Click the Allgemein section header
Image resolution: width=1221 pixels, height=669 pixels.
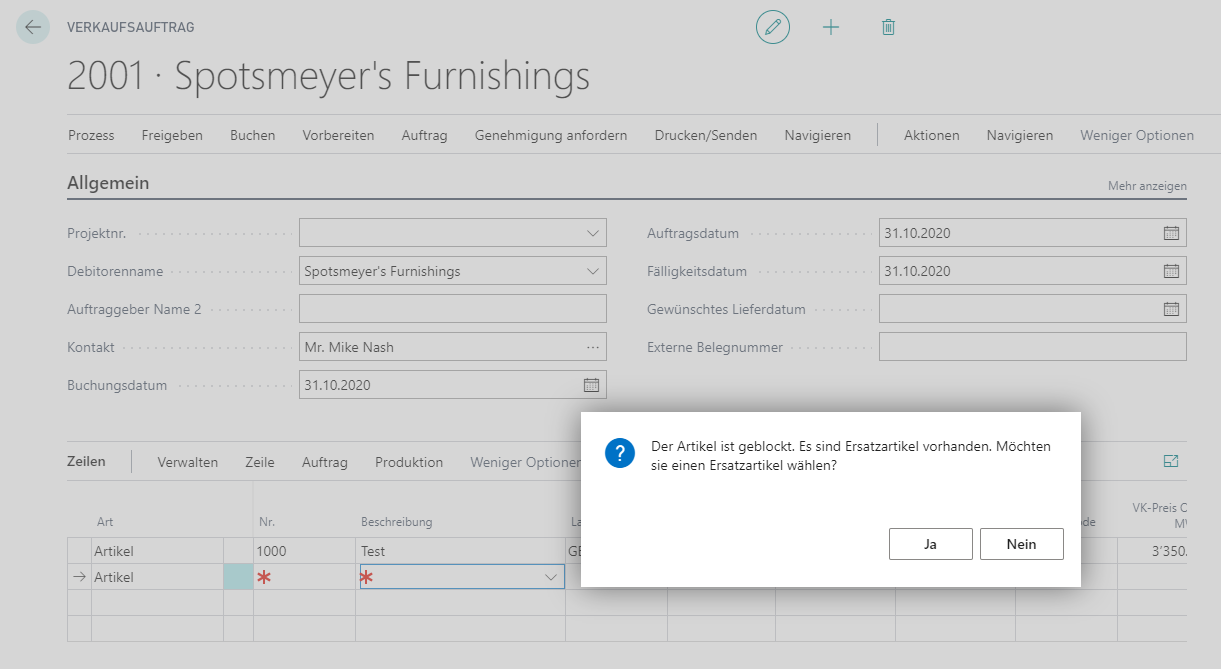pyautogui.click(x=108, y=183)
